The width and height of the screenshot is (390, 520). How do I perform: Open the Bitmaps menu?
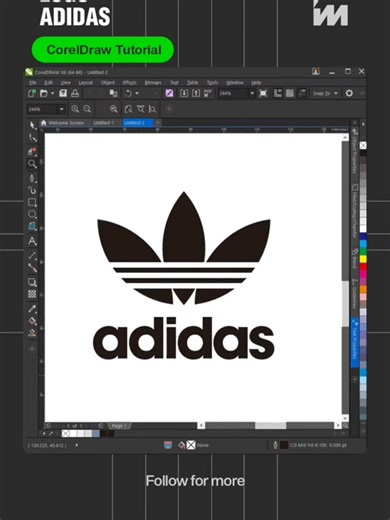pyautogui.click(x=153, y=82)
